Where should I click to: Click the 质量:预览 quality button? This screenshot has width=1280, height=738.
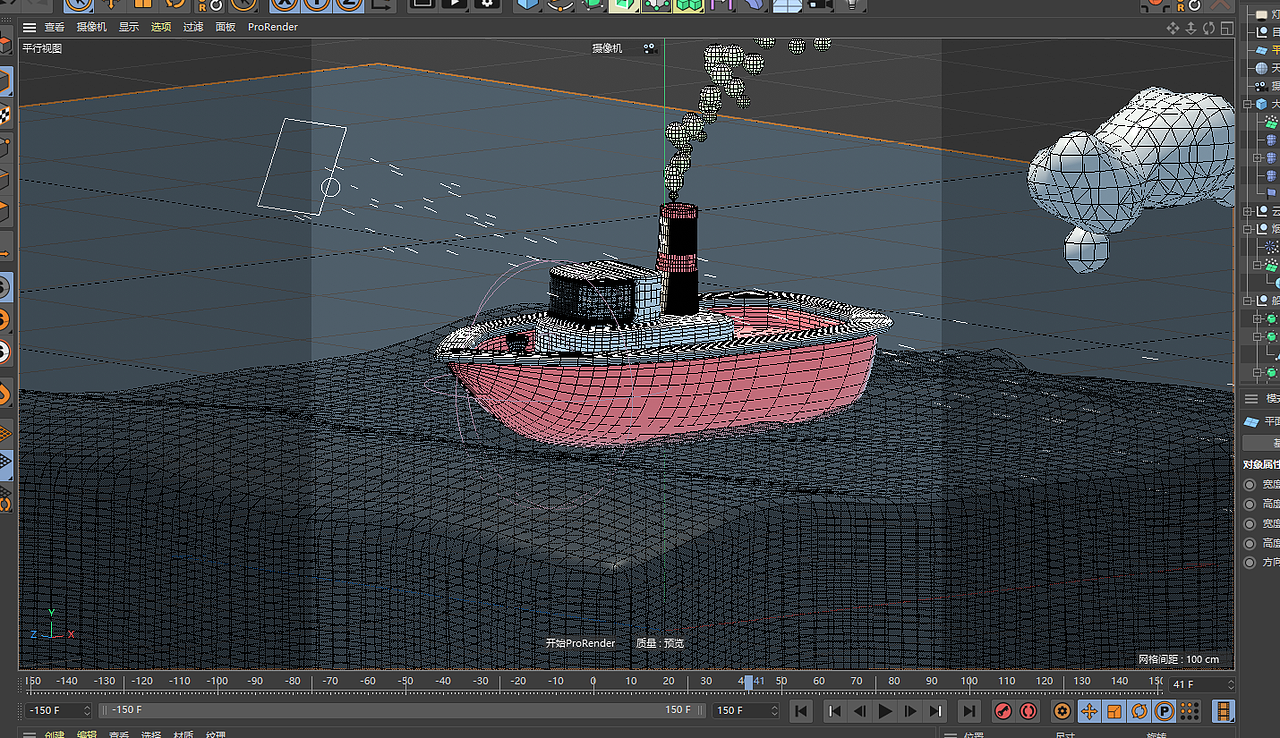tap(660, 643)
